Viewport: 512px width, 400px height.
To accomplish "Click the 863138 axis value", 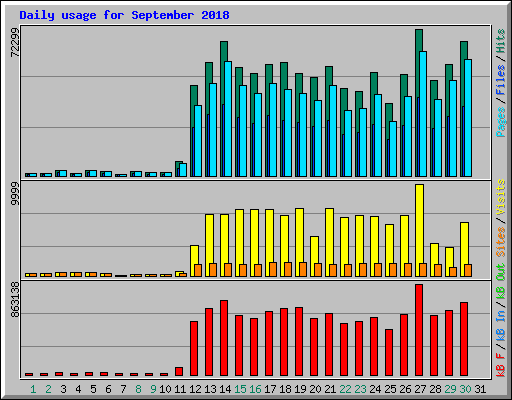I will pos(15,300).
